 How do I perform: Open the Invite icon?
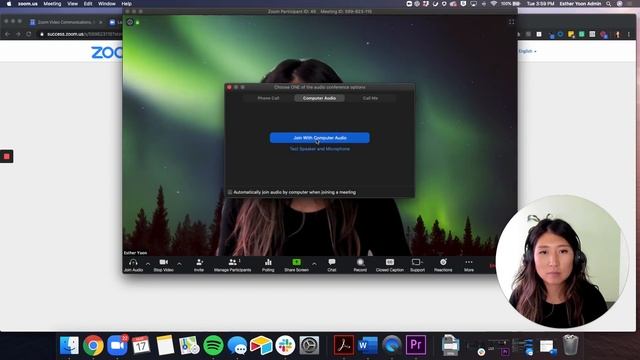199,265
